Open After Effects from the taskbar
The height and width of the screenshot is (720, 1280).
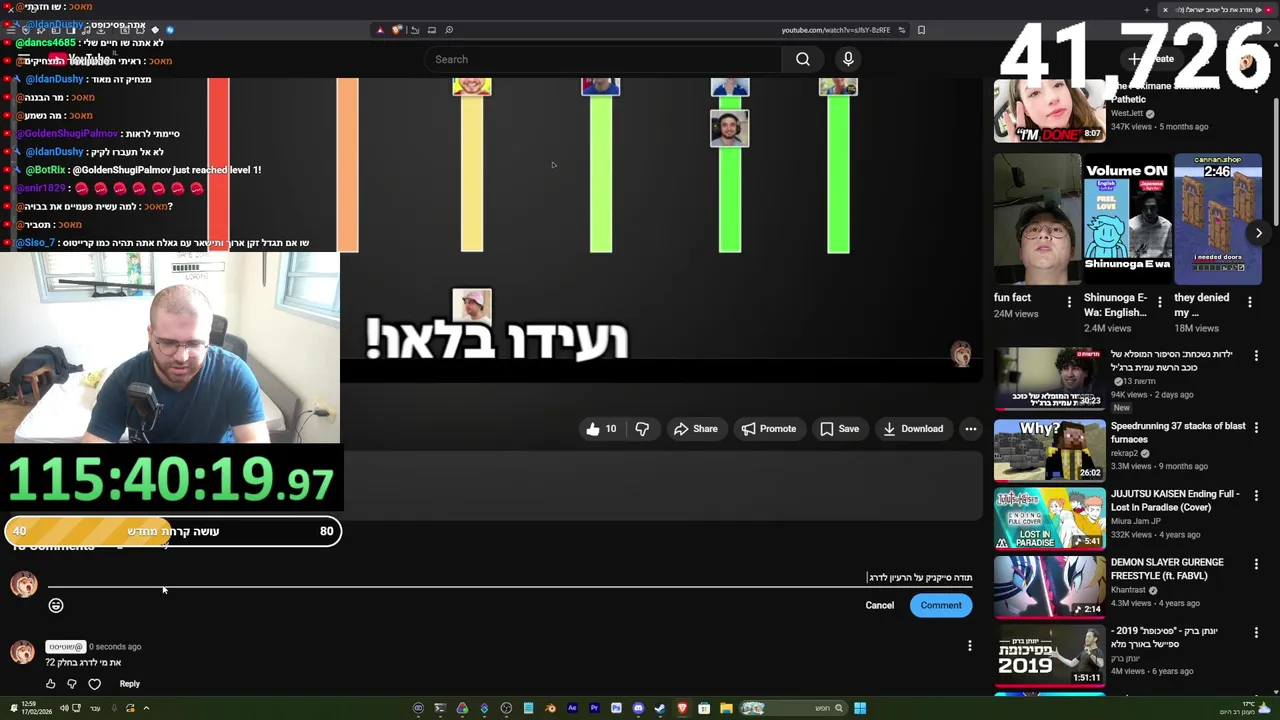pyautogui.click(x=572, y=708)
